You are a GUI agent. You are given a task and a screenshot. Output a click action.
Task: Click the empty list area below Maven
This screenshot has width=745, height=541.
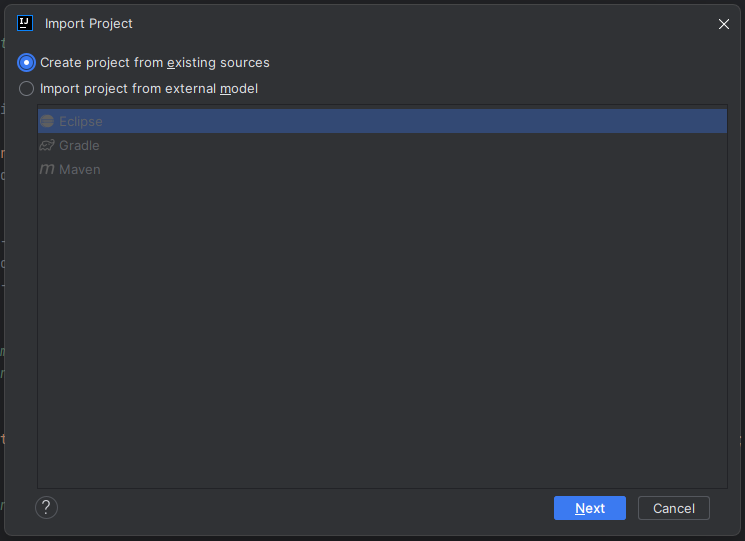point(380,330)
